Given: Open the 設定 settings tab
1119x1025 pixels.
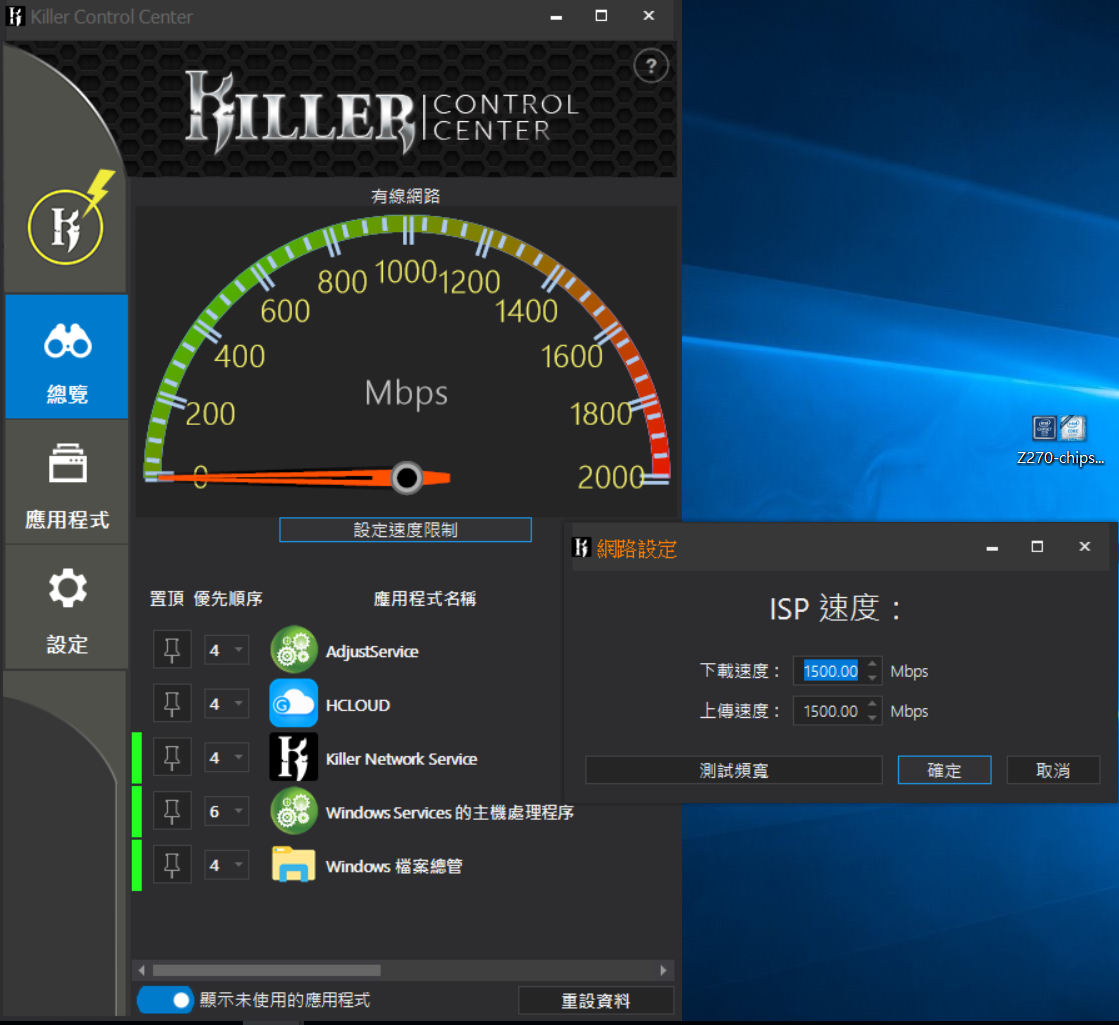Looking at the screenshot, I should tap(67, 607).
